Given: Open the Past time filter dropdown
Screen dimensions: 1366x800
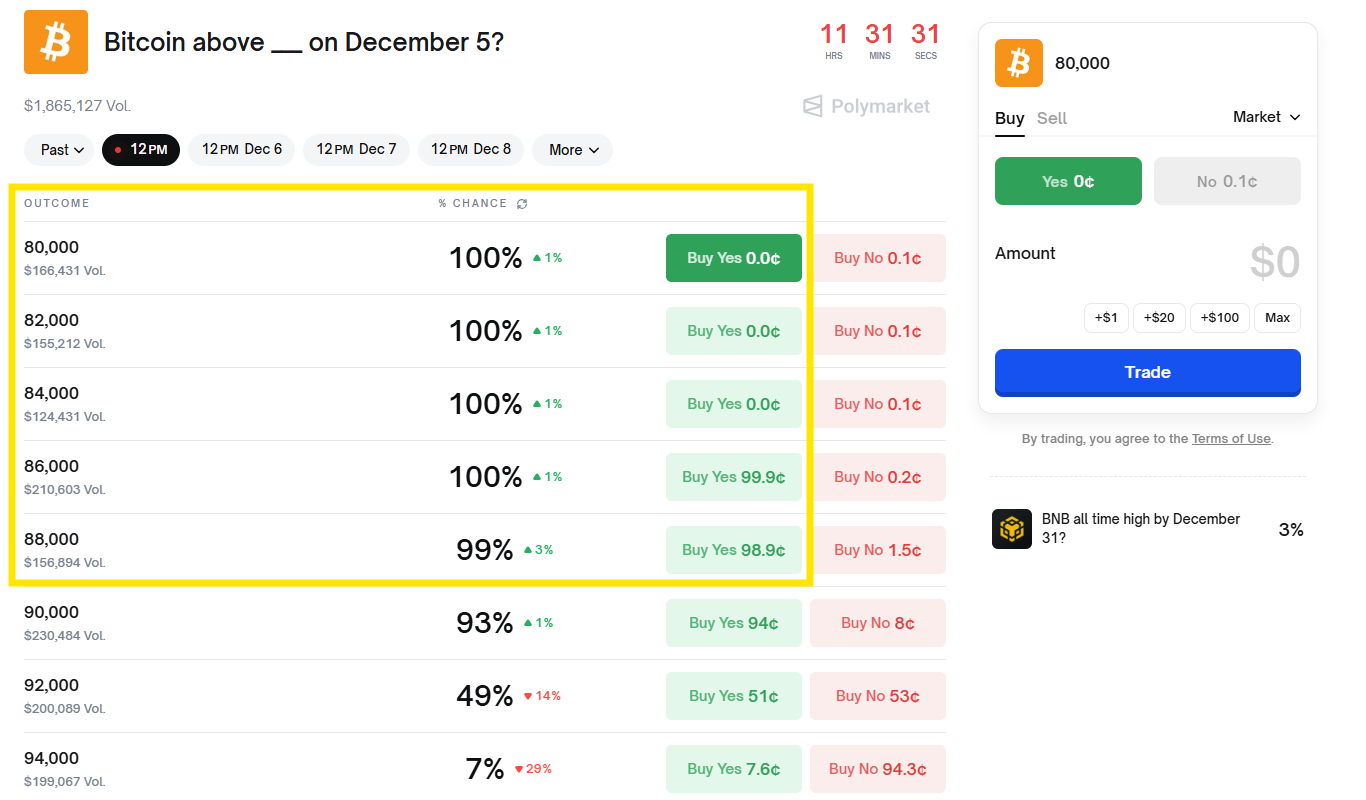Looking at the screenshot, I should click(58, 149).
